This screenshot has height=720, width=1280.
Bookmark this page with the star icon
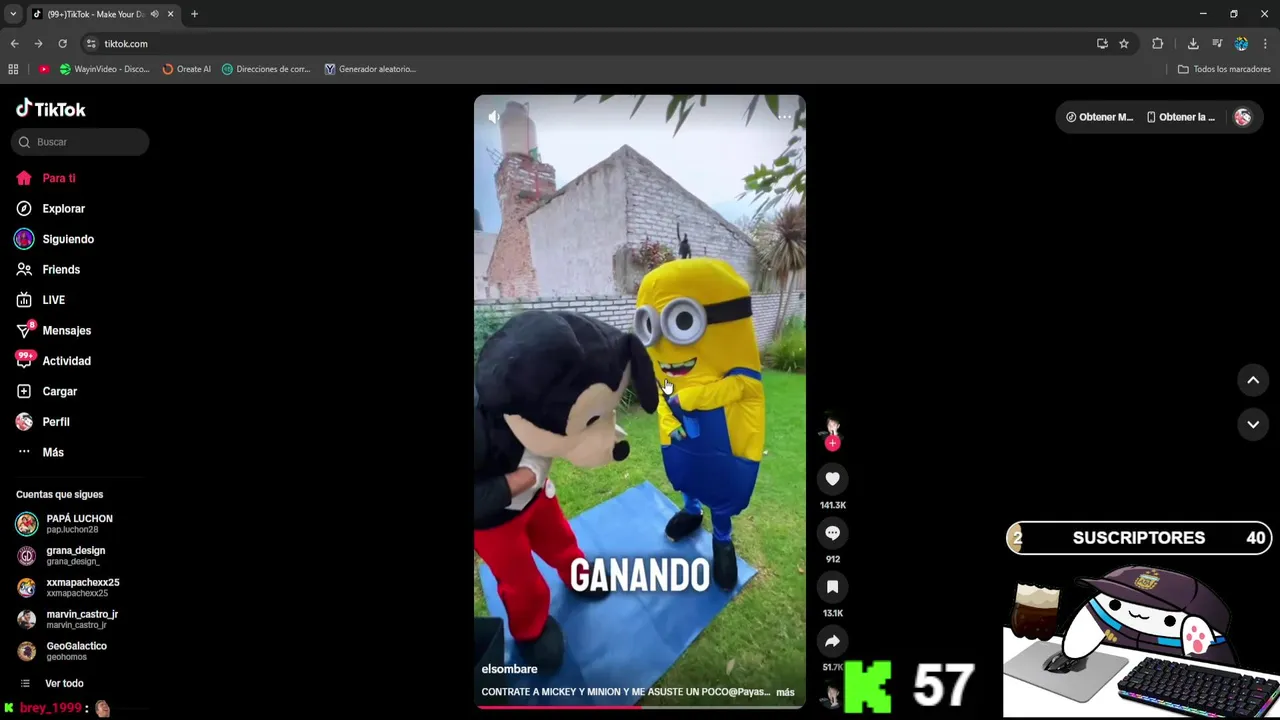point(1124,44)
